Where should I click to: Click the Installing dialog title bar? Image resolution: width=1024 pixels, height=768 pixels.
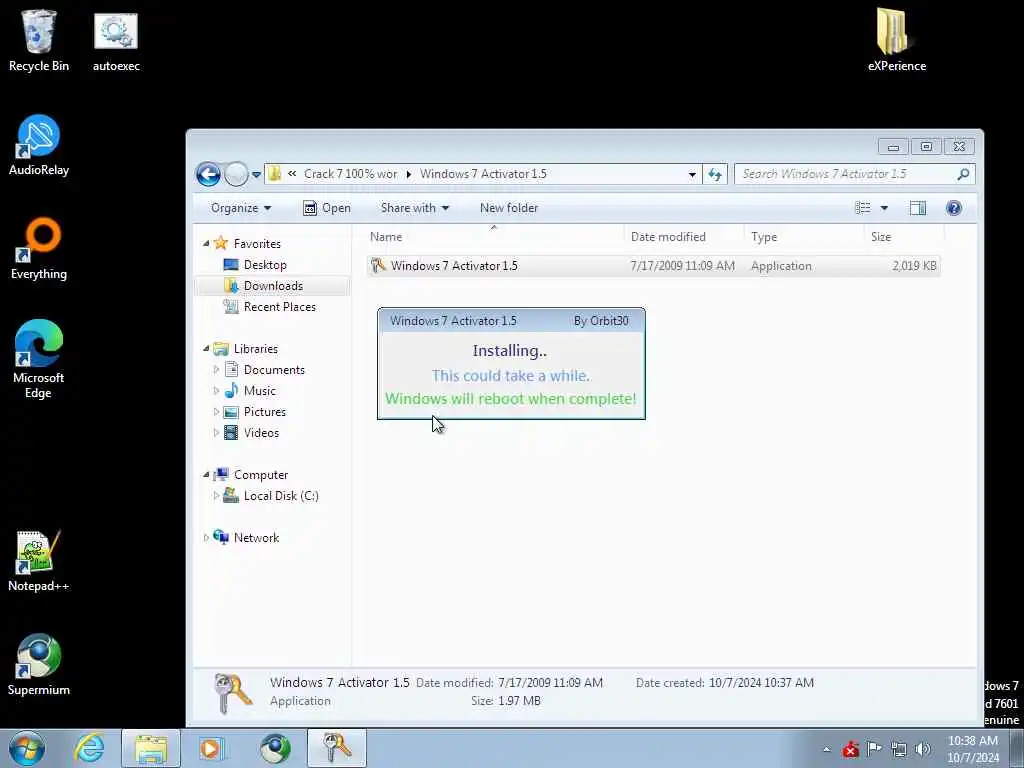tap(511, 321)
